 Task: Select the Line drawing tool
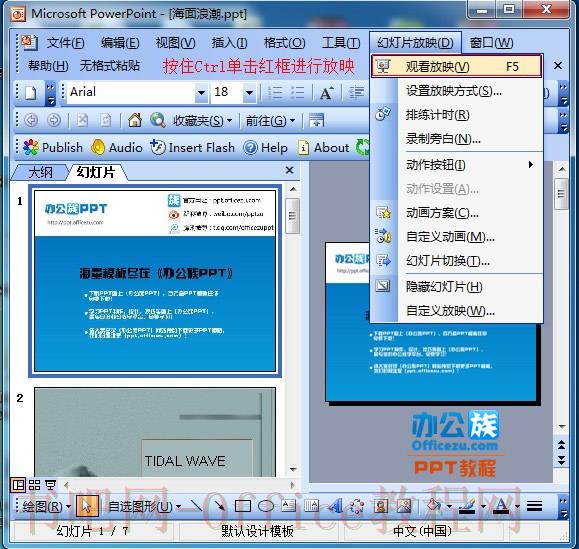196,505
